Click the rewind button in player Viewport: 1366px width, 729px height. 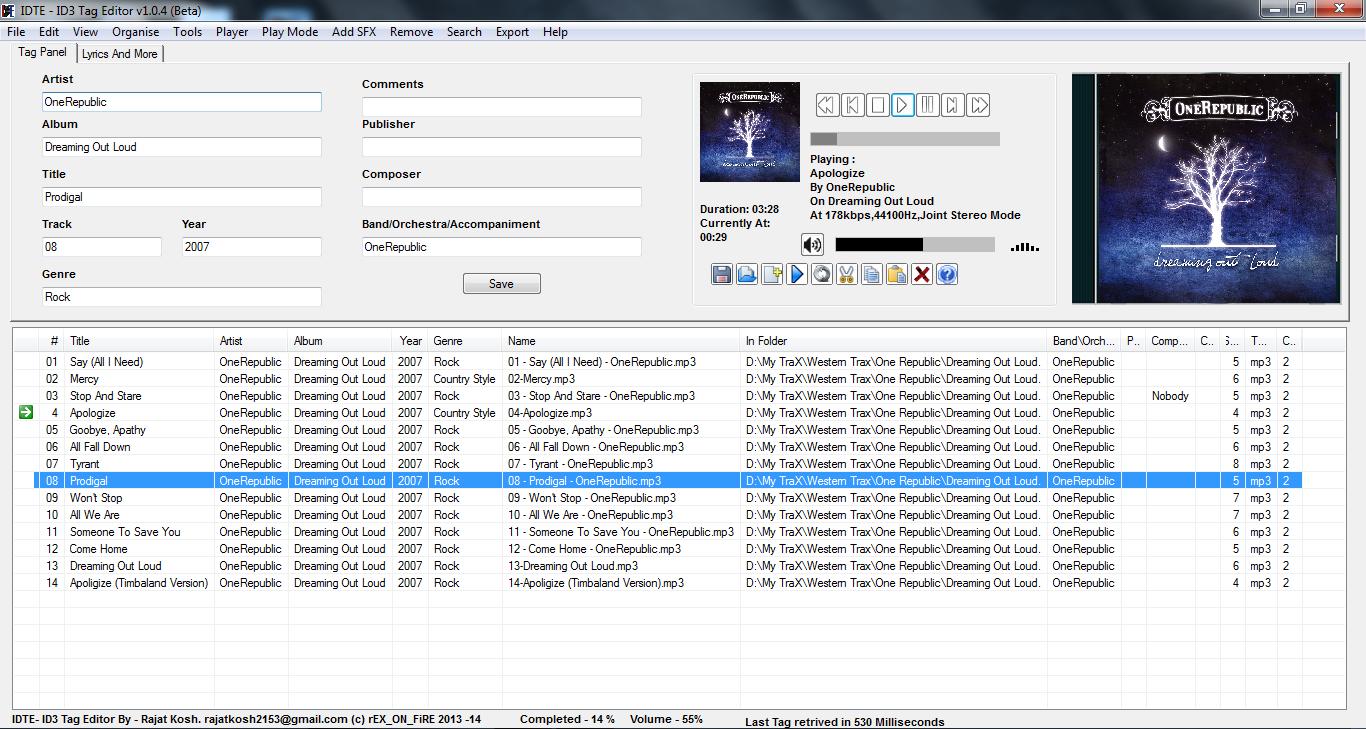tap(827, 105)
